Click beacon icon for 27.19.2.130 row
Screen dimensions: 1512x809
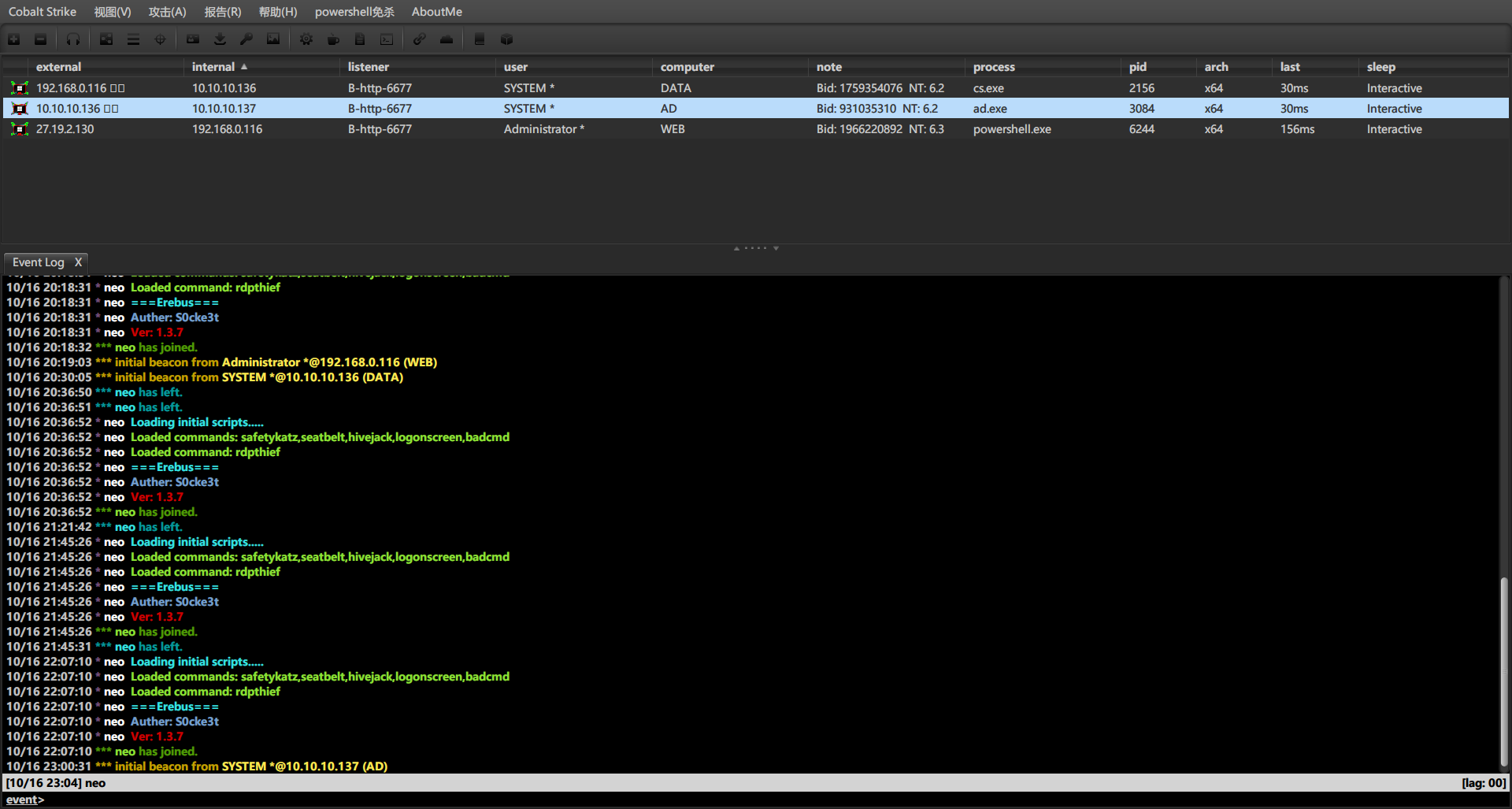pos(20,129)
